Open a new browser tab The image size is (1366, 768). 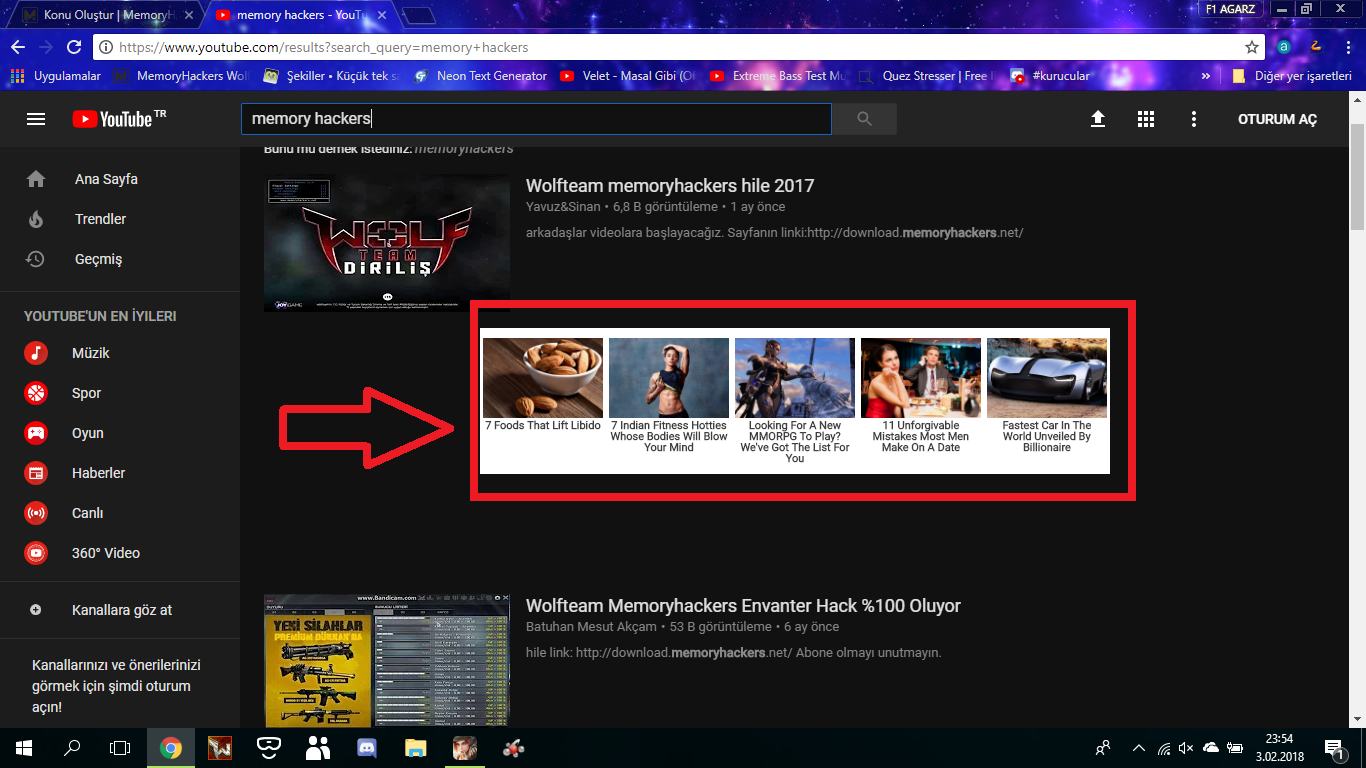coord(419,15)
